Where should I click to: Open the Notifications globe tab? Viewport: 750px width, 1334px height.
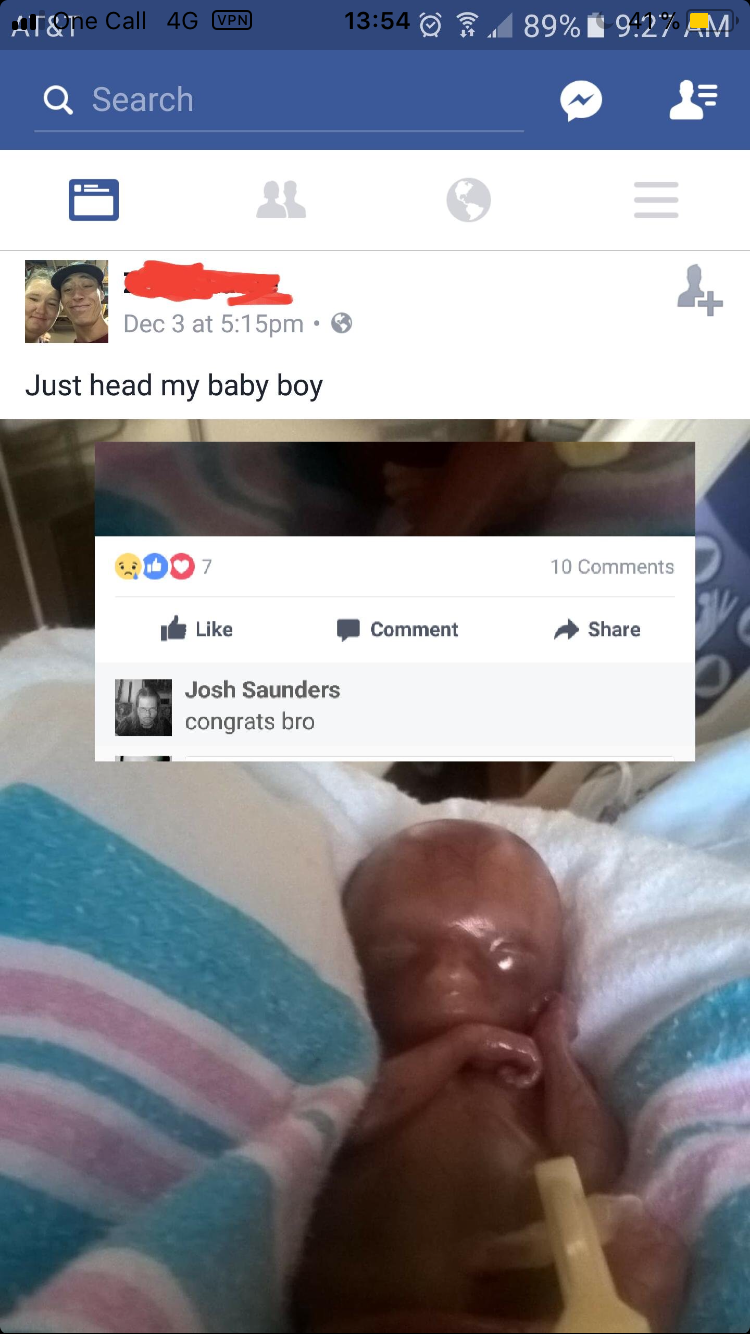click(468, 200)
